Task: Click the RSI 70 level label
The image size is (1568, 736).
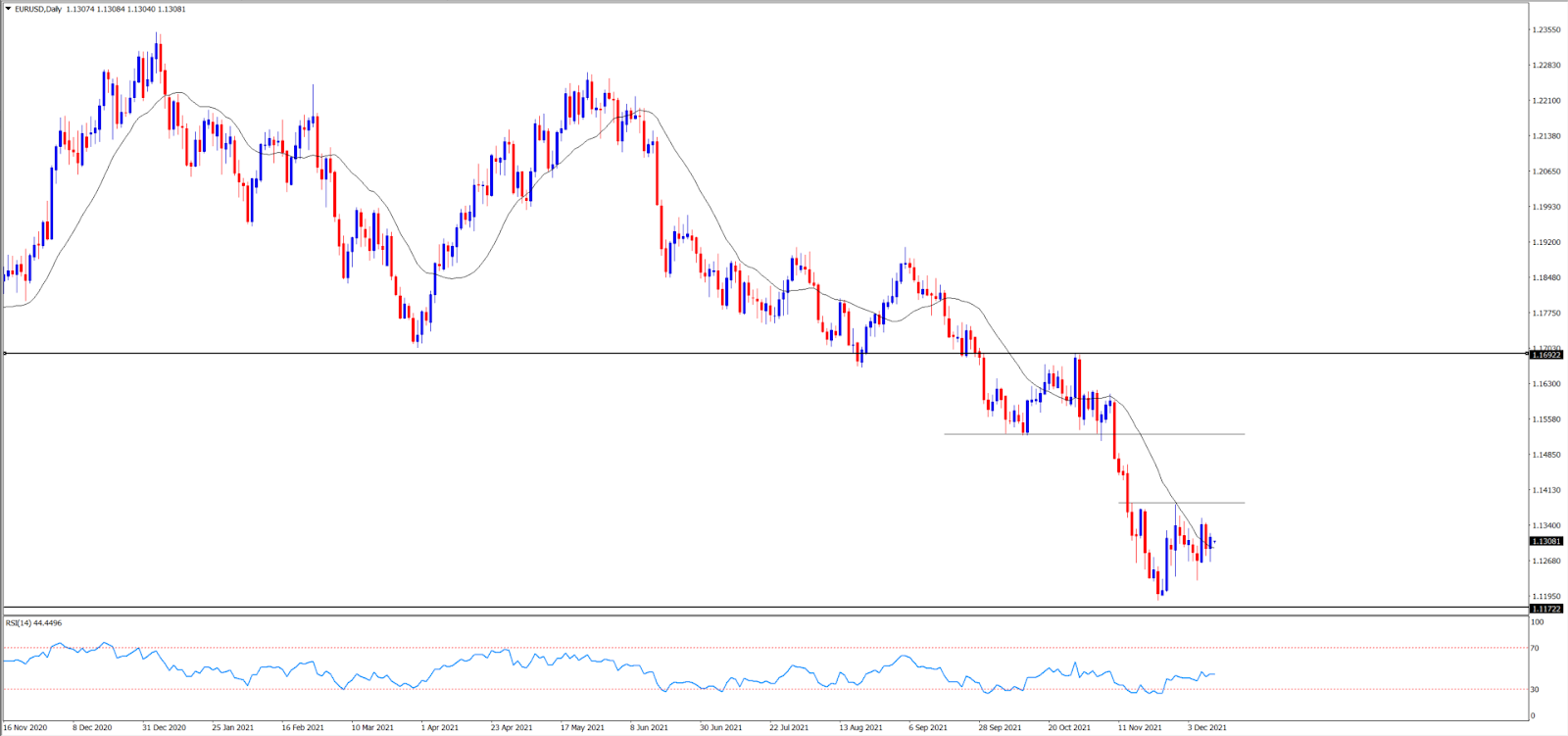Action: (x=1536, y=648)
